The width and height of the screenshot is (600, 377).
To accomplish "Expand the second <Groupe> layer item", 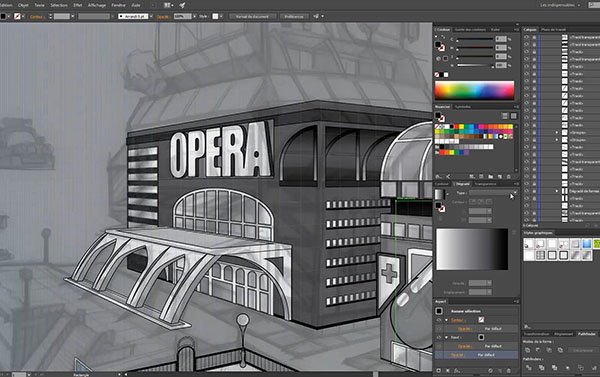I will pyautogui.click(x=557, y=140).
